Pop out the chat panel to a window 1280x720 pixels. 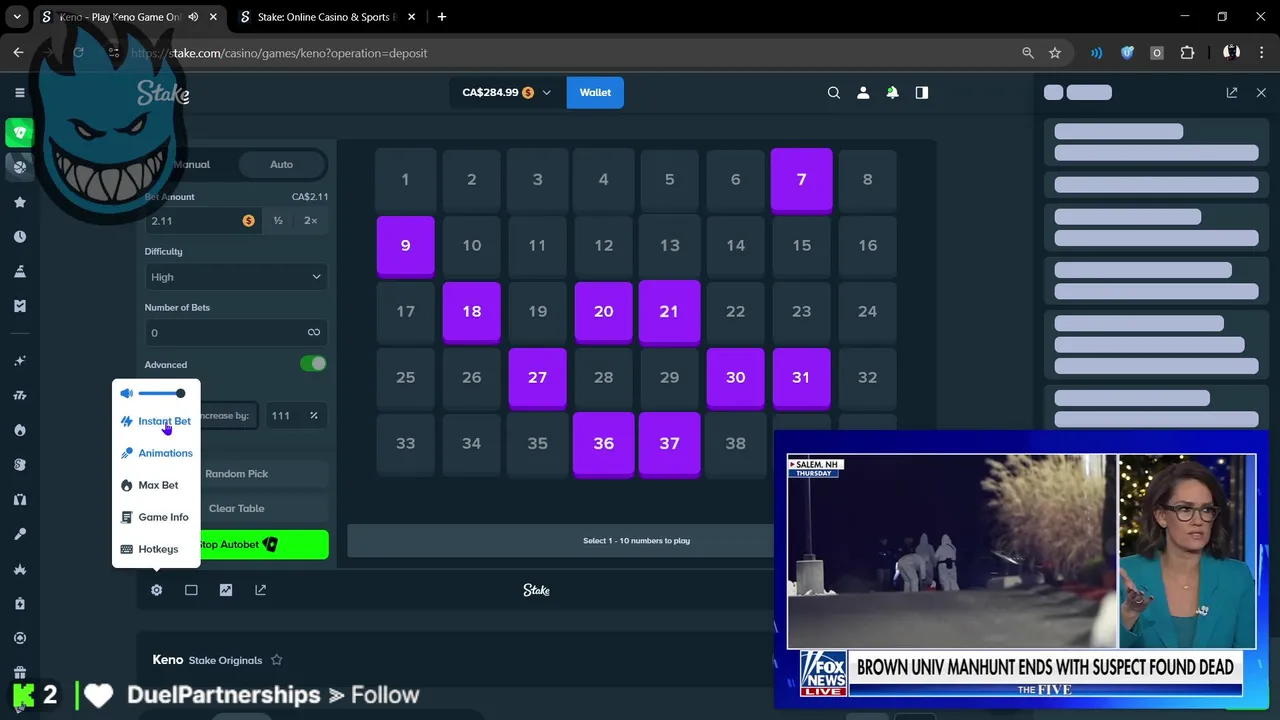1232,92
